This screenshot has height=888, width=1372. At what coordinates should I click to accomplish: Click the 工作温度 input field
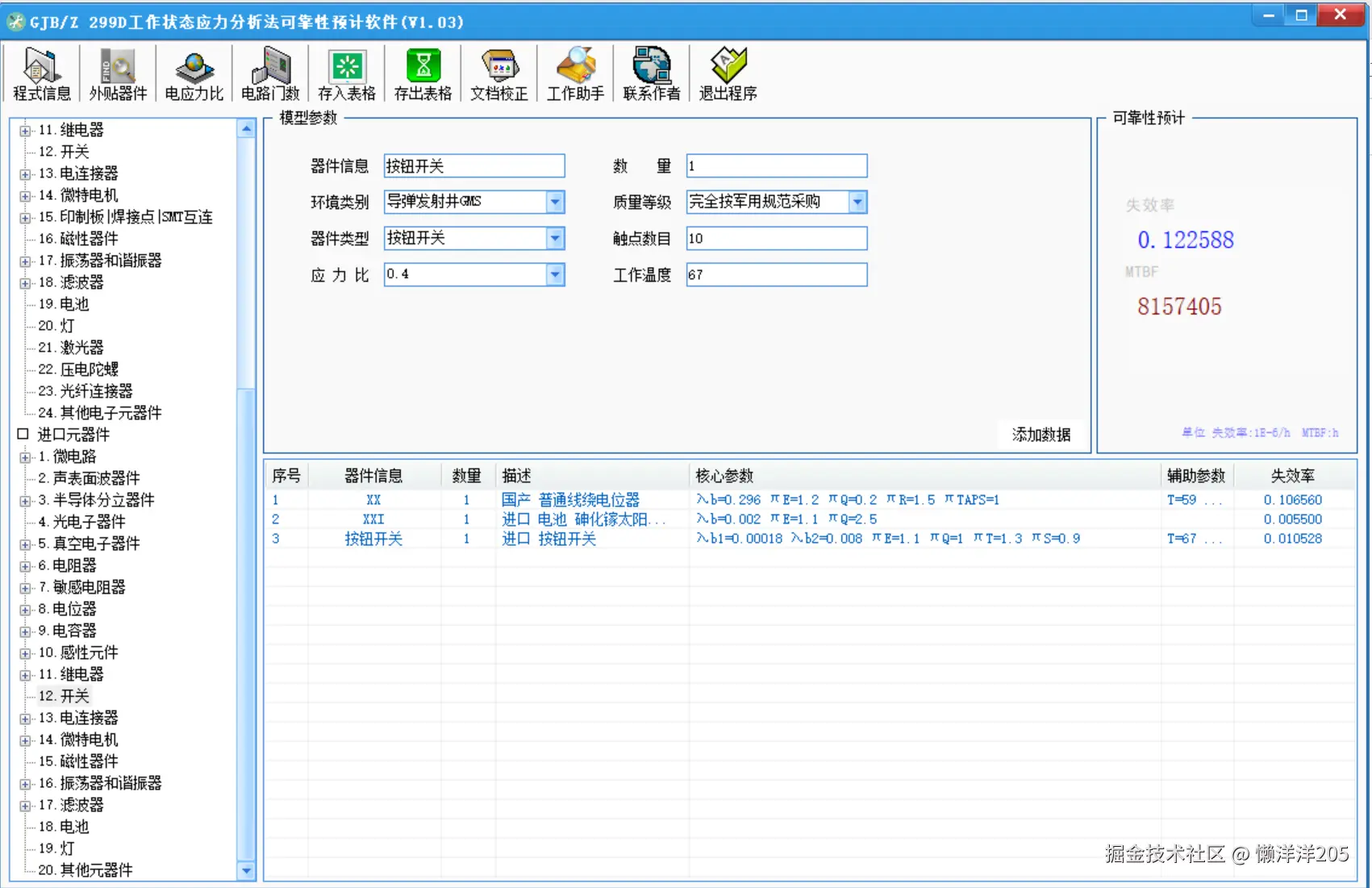(x=775, y=274)
